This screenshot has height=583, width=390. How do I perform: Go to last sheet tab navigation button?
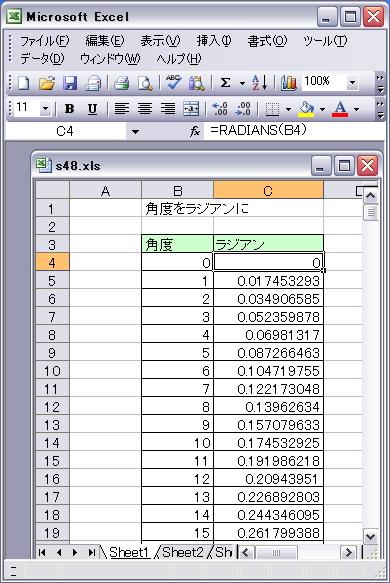(91, 553)
